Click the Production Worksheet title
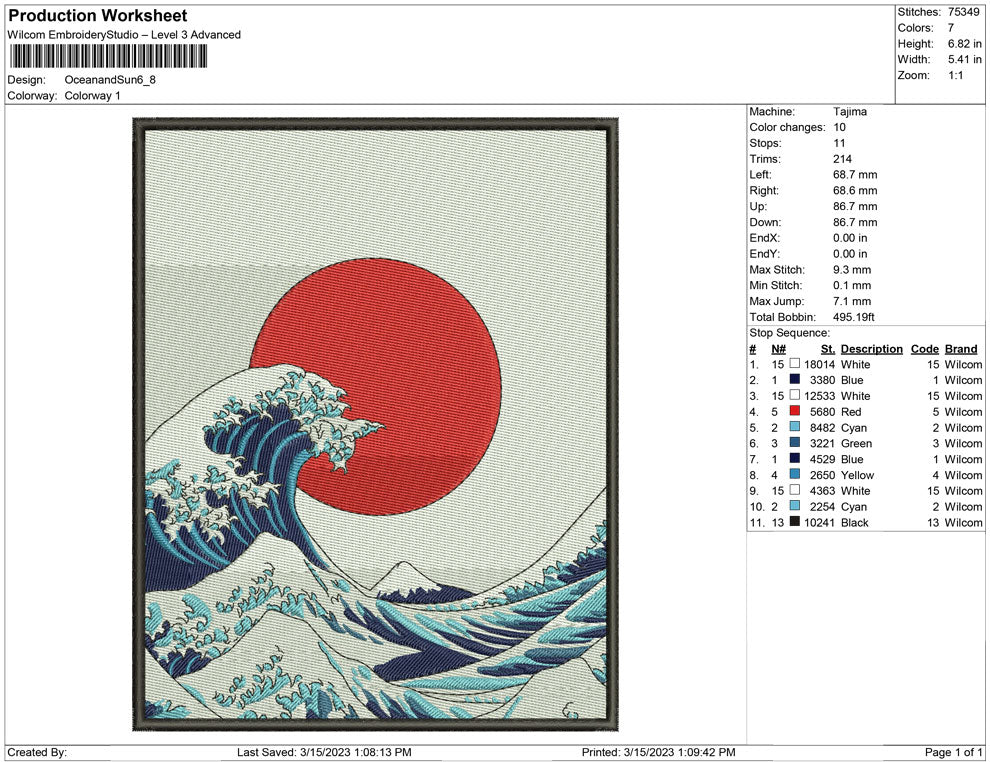This screenshot has width=990, height=762. point(98,16)
